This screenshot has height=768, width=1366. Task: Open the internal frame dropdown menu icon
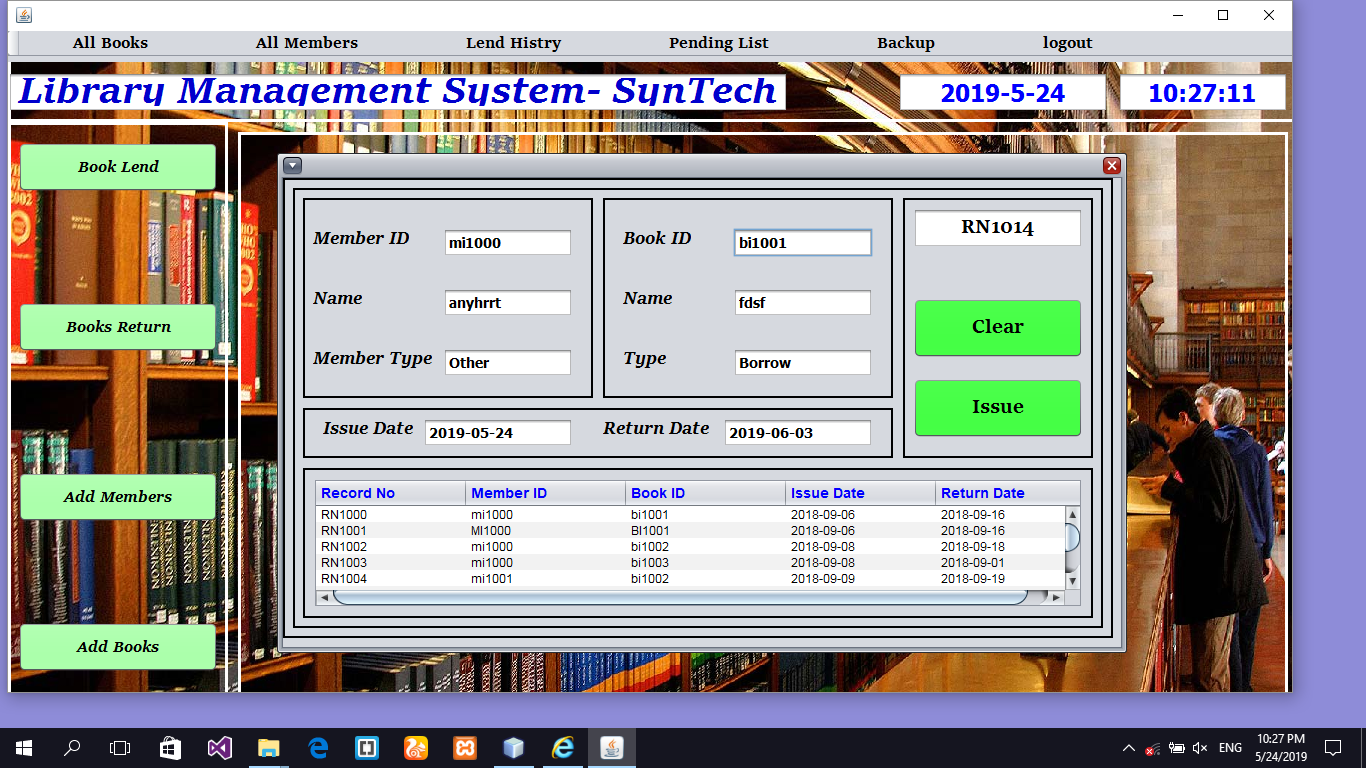click(x=292, y=166)
